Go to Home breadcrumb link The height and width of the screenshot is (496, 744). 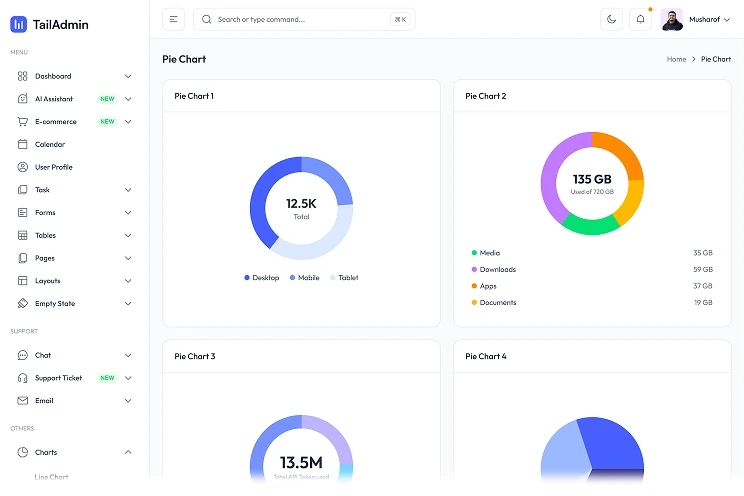point(676,59)
